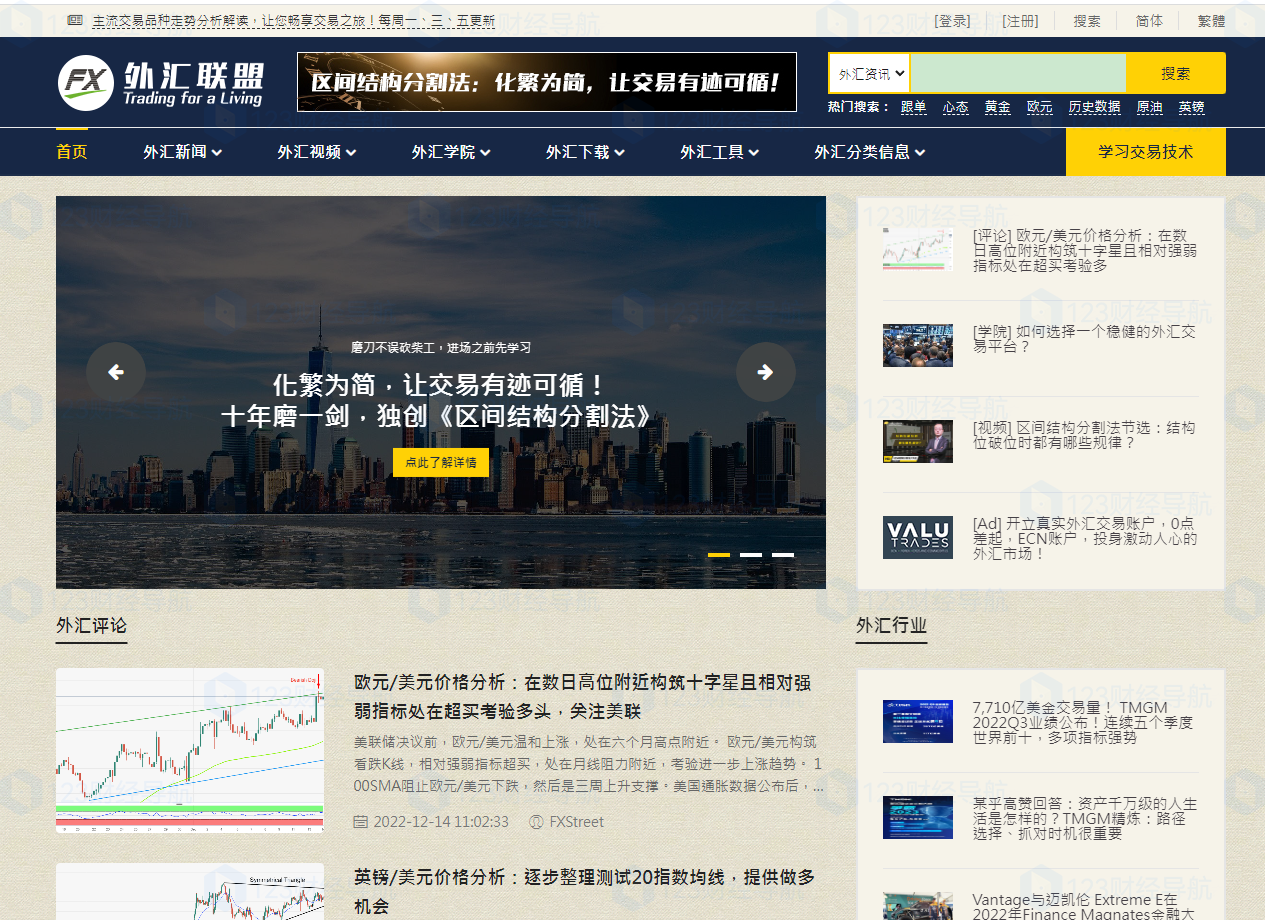Click the FX 外汇联盟 site logo
This screenshot has height=920, width=1265.
pos(161,83)
